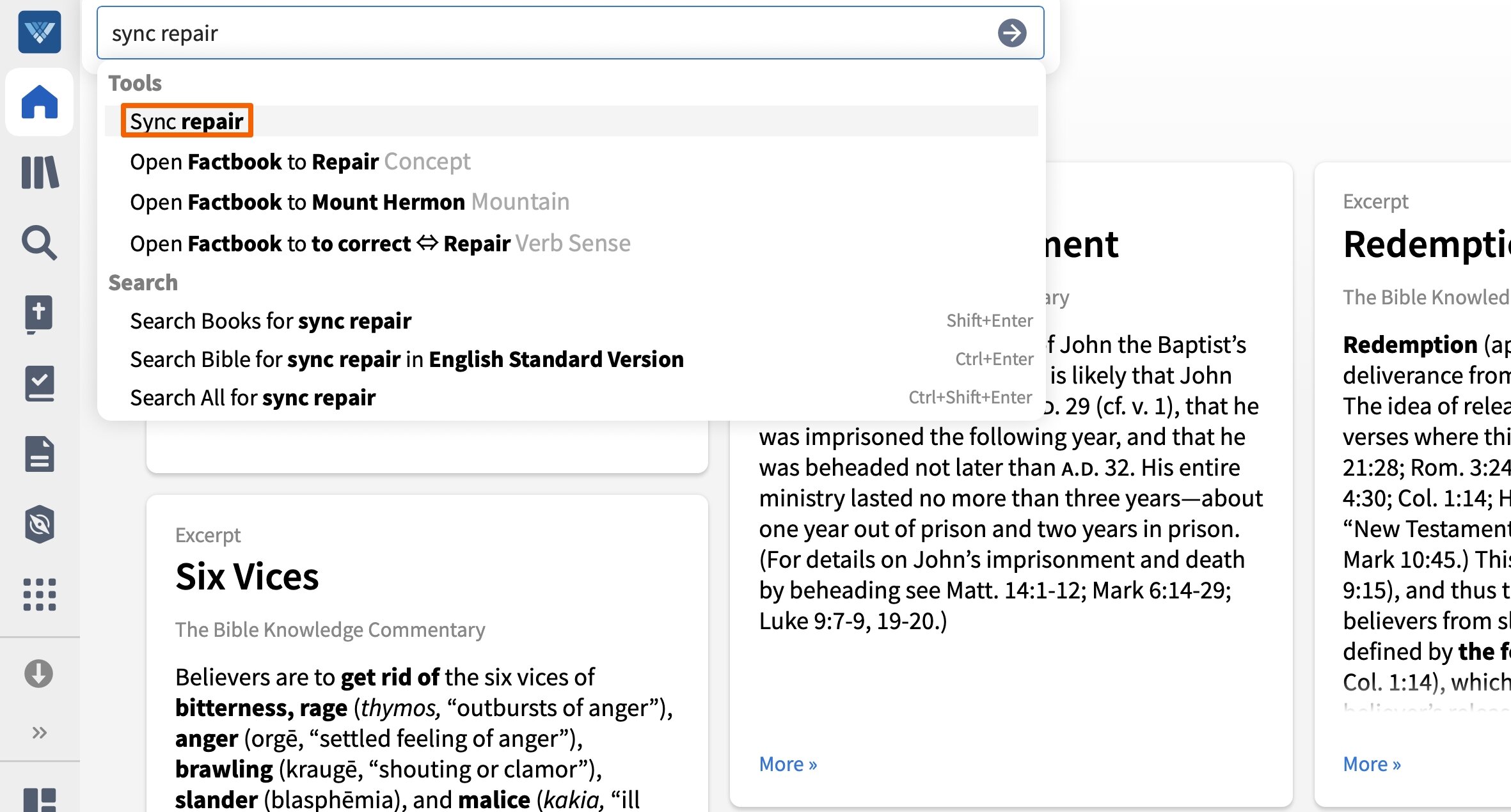Submit the search with the arrow button
Screen dimensions: 1511x812
coord(1011,33)
